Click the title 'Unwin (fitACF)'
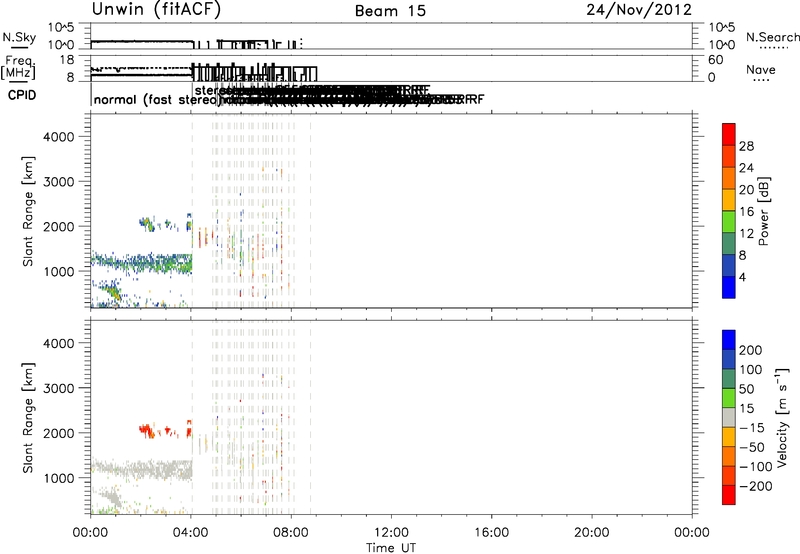This screenshot has width=800, height=554. [156, 9]
